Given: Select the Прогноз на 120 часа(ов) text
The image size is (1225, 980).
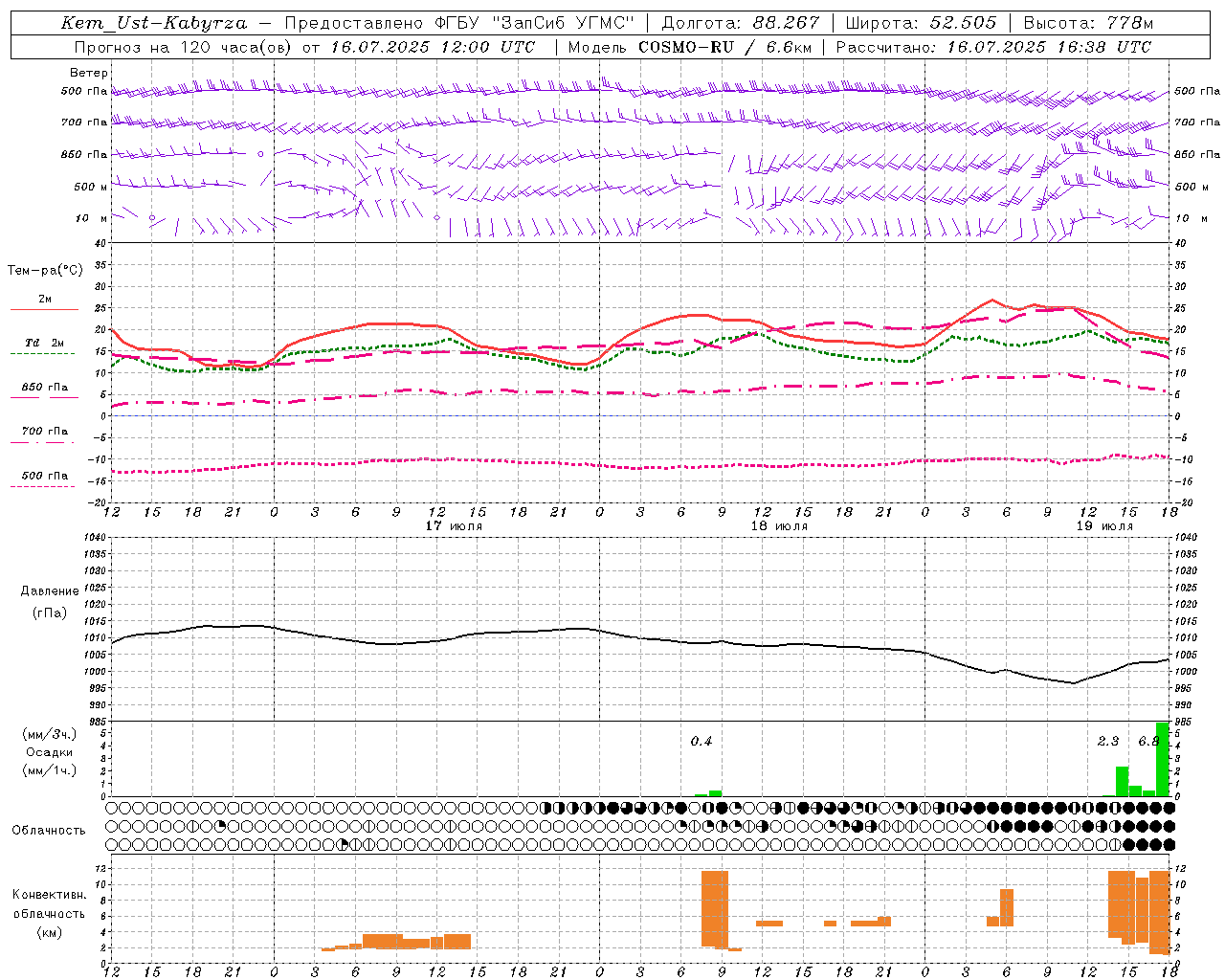Looking at the screenshot, I should point(185,47).
